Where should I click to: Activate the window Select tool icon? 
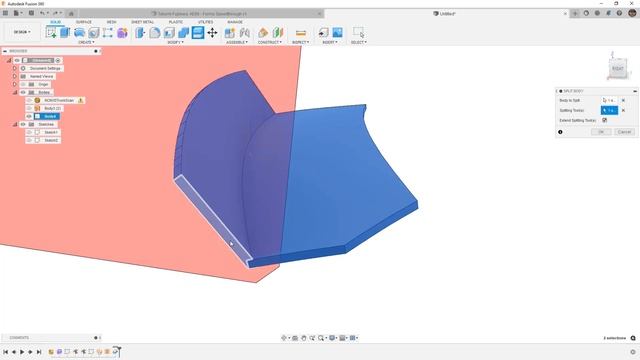[358, 32]
